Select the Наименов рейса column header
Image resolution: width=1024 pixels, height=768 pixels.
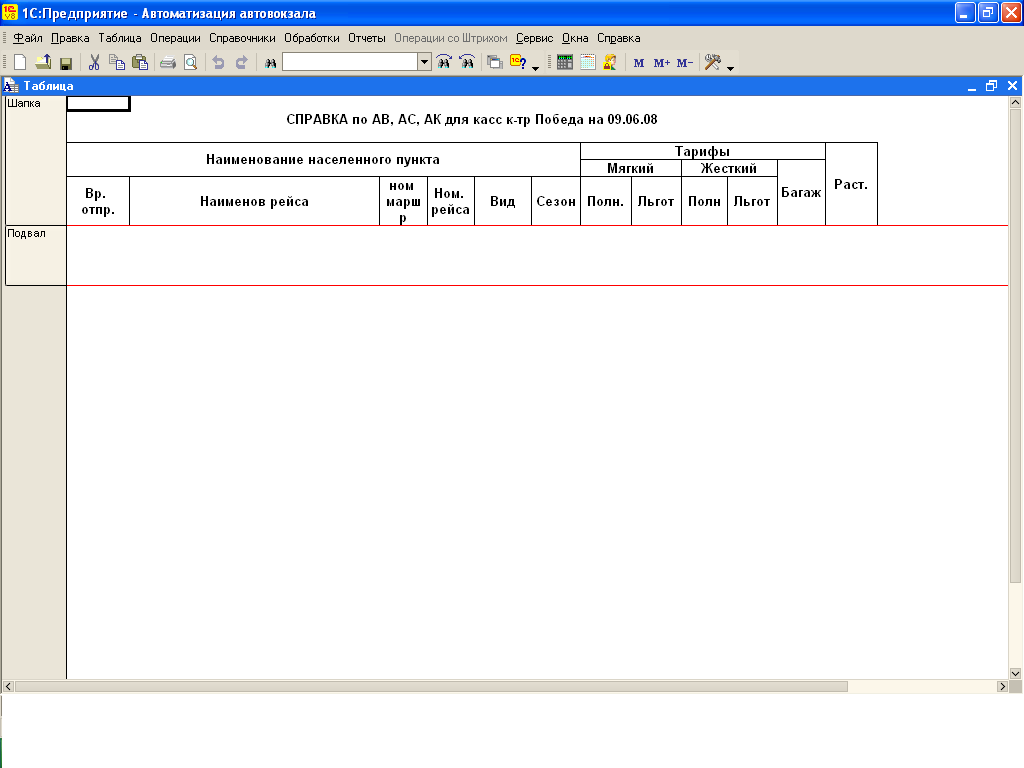(254, 201)
